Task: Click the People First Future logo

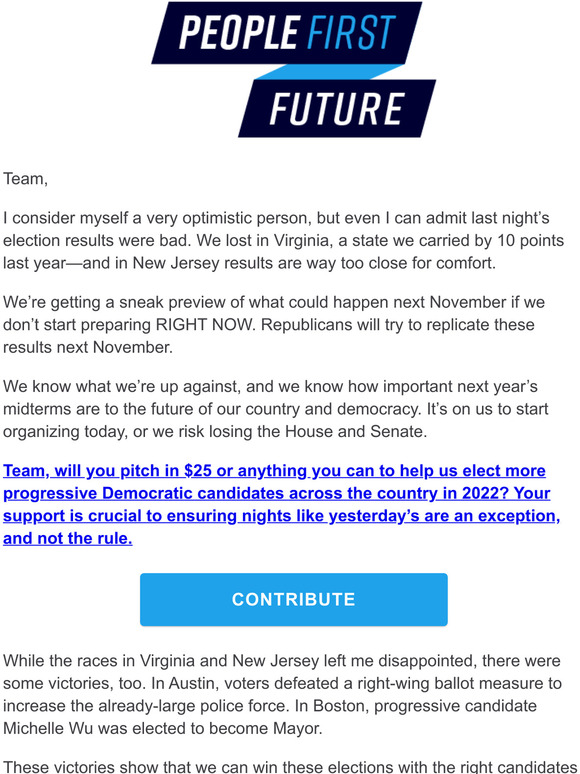Action: point(293,70)
